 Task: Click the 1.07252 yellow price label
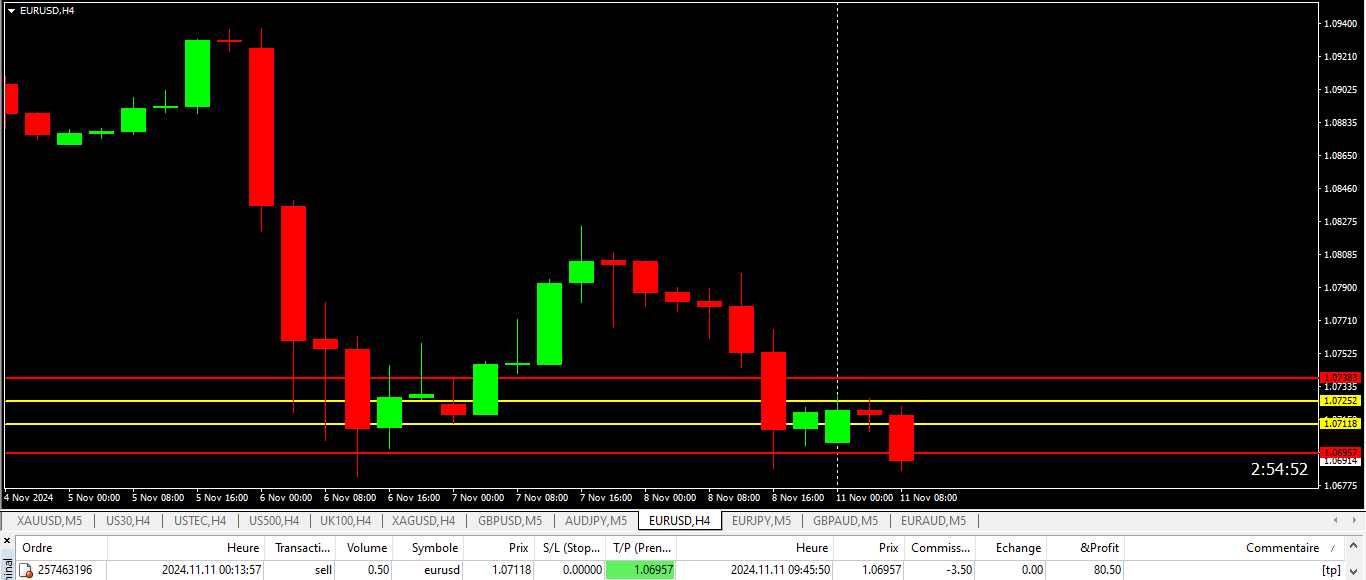(x=1341, y=400)
